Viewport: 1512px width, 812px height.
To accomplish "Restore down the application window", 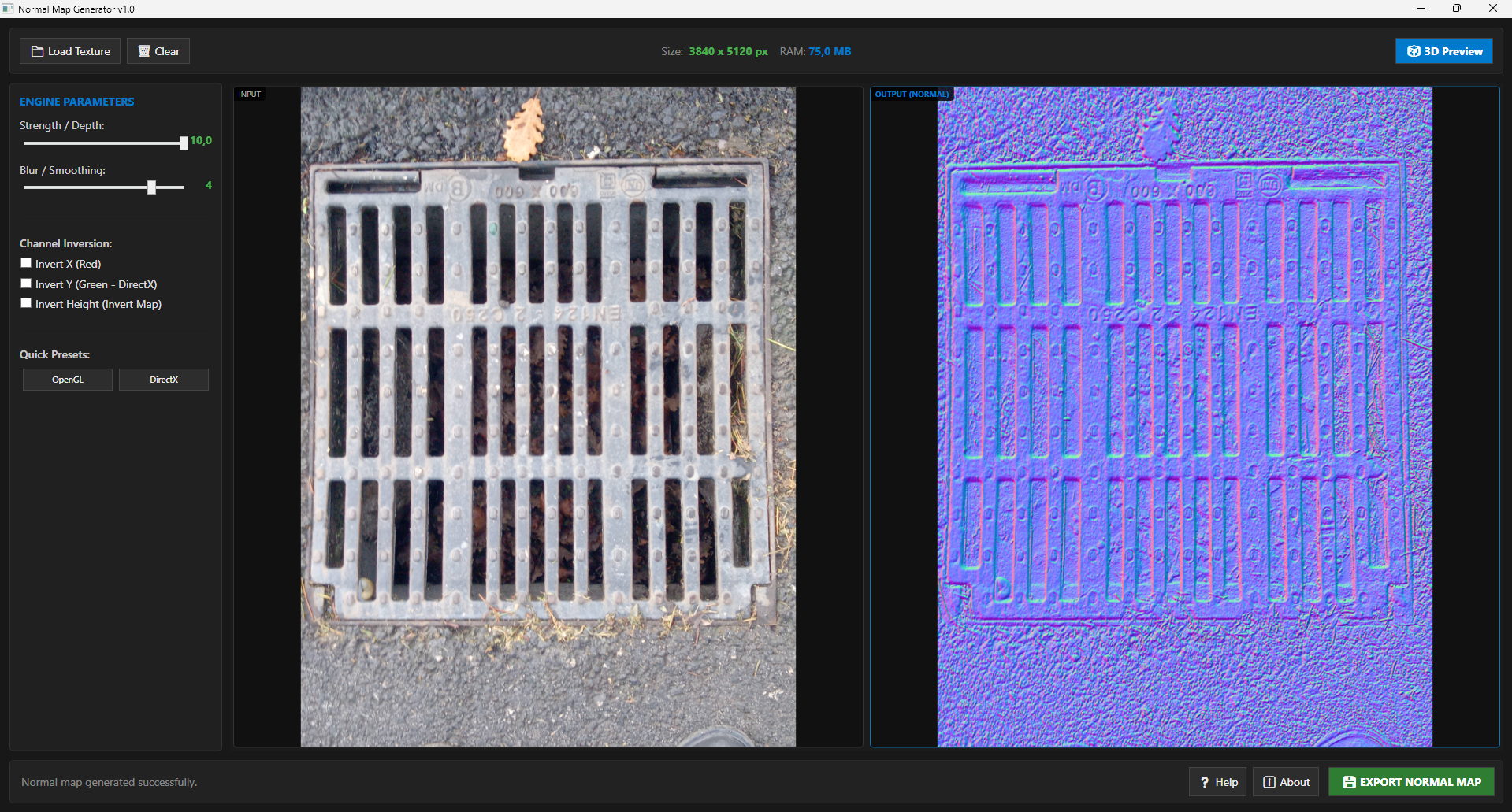I will (1457, 9).
